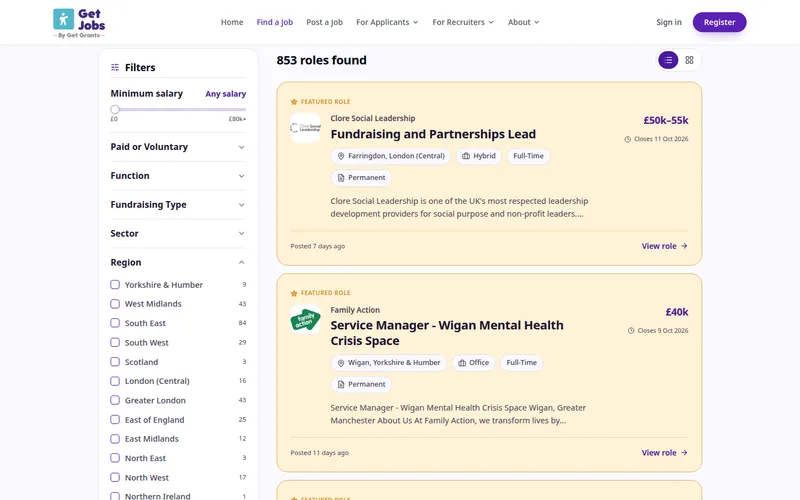Open the Fundraising and Partnerships Lead title
This screenshot has width=800, height=500.
[x=433, y=134]
